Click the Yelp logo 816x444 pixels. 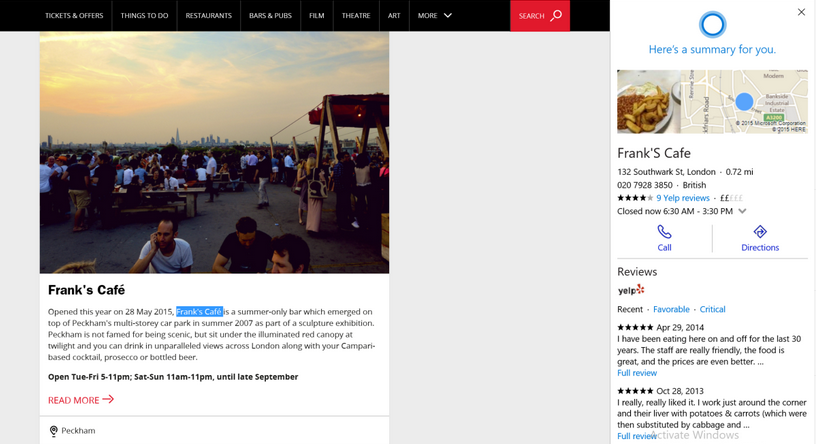(x=631, y=290)
